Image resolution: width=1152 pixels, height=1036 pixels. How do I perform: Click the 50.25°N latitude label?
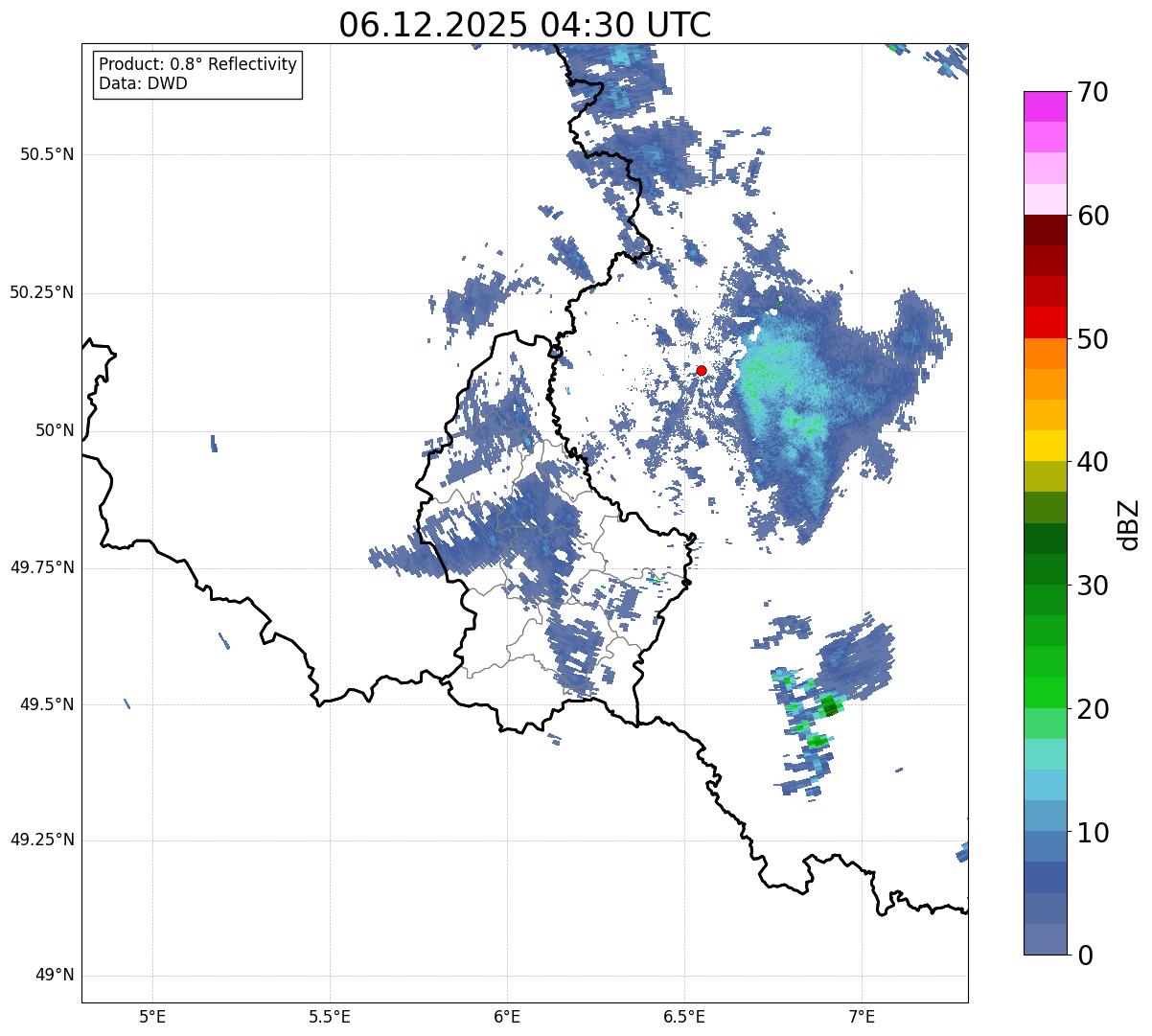point(42,292)
